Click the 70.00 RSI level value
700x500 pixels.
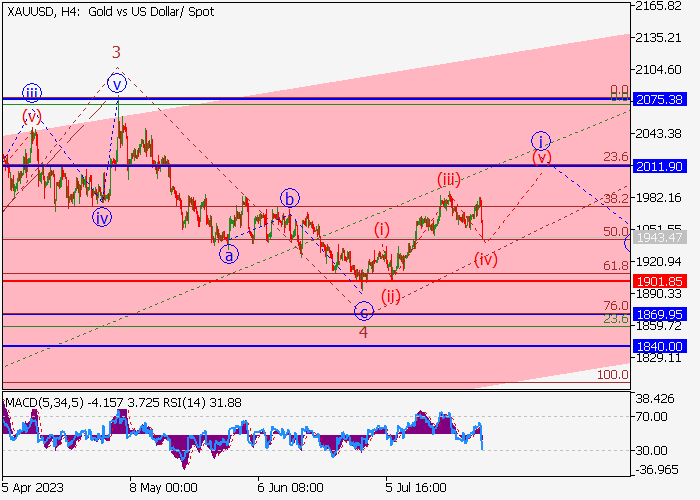(x=652, y=417)
